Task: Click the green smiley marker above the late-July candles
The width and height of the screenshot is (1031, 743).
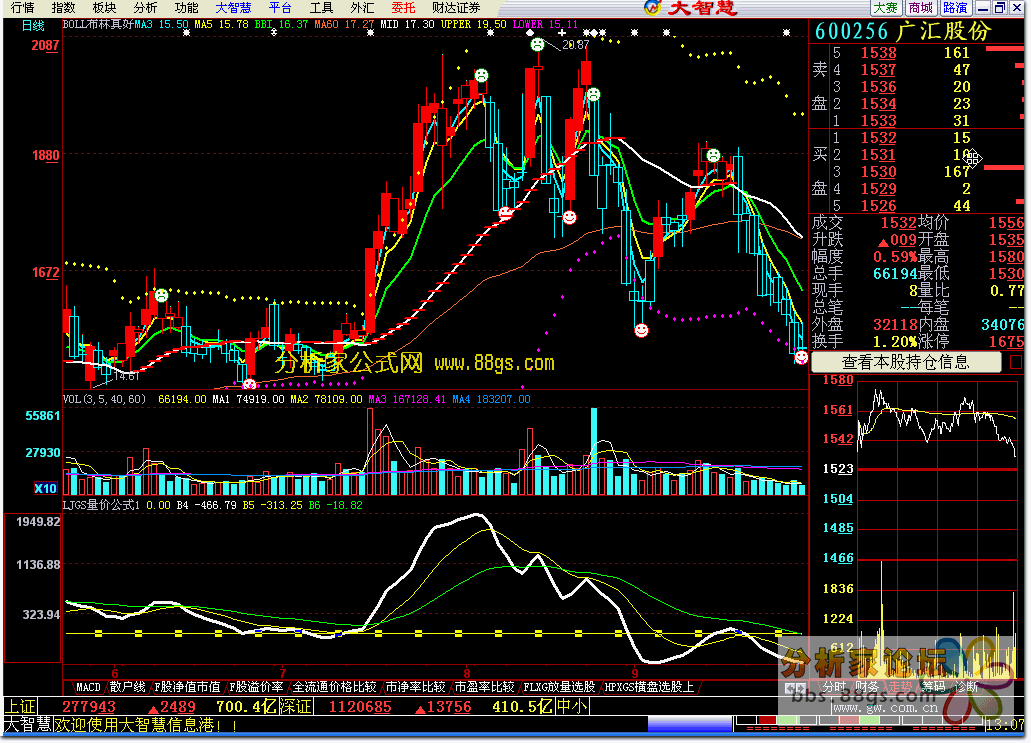Action: tap(482, 76)
